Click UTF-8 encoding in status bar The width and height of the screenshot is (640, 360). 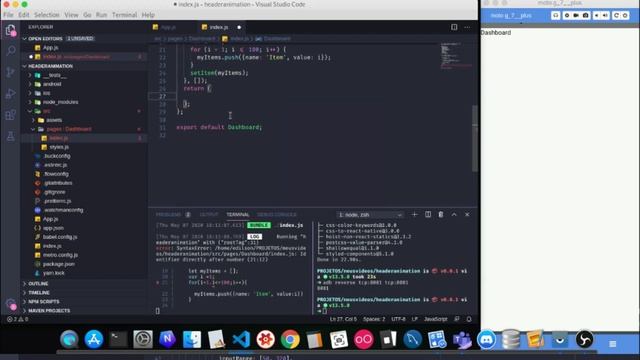point(398,319)
